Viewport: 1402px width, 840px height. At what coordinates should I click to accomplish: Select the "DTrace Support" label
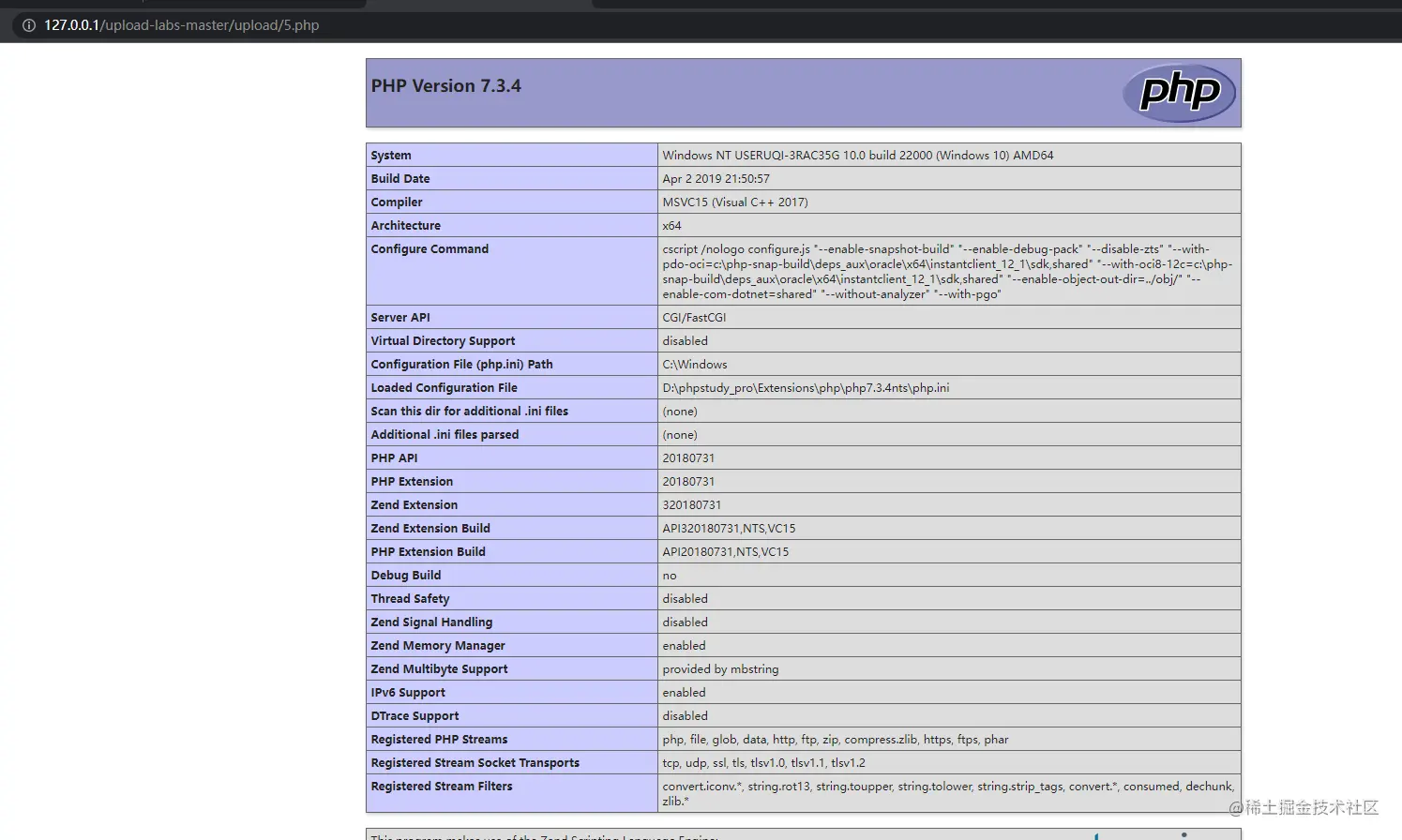[x=415, y=716]
